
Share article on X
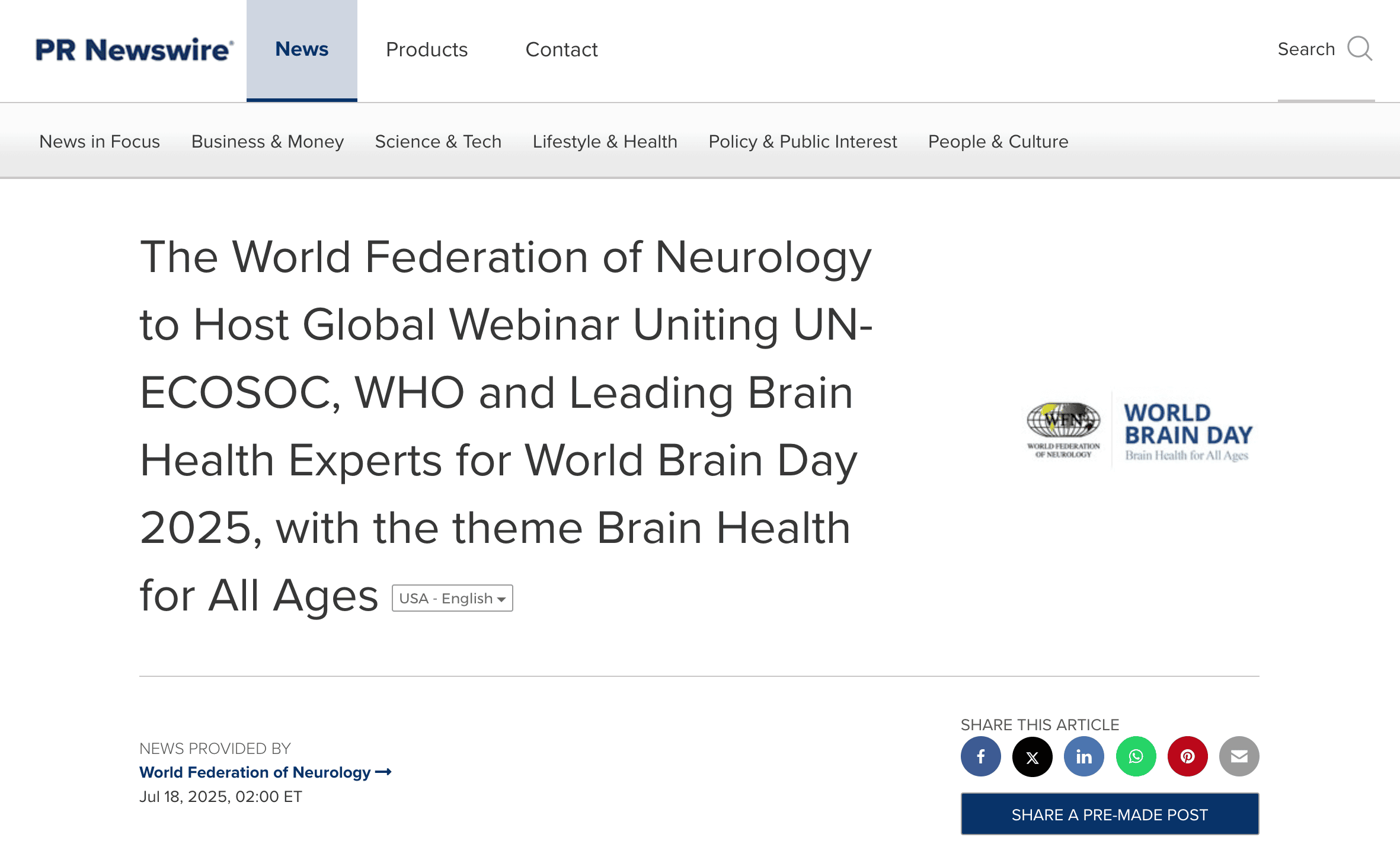[x=1033, y=756]
